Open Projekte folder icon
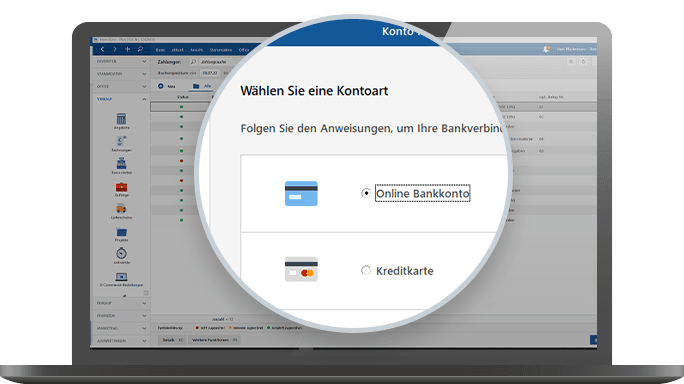684x384 pixels. [121, 232]
